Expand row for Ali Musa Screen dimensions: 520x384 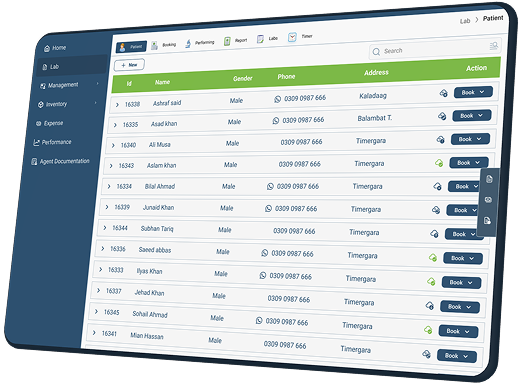[113, 145]
